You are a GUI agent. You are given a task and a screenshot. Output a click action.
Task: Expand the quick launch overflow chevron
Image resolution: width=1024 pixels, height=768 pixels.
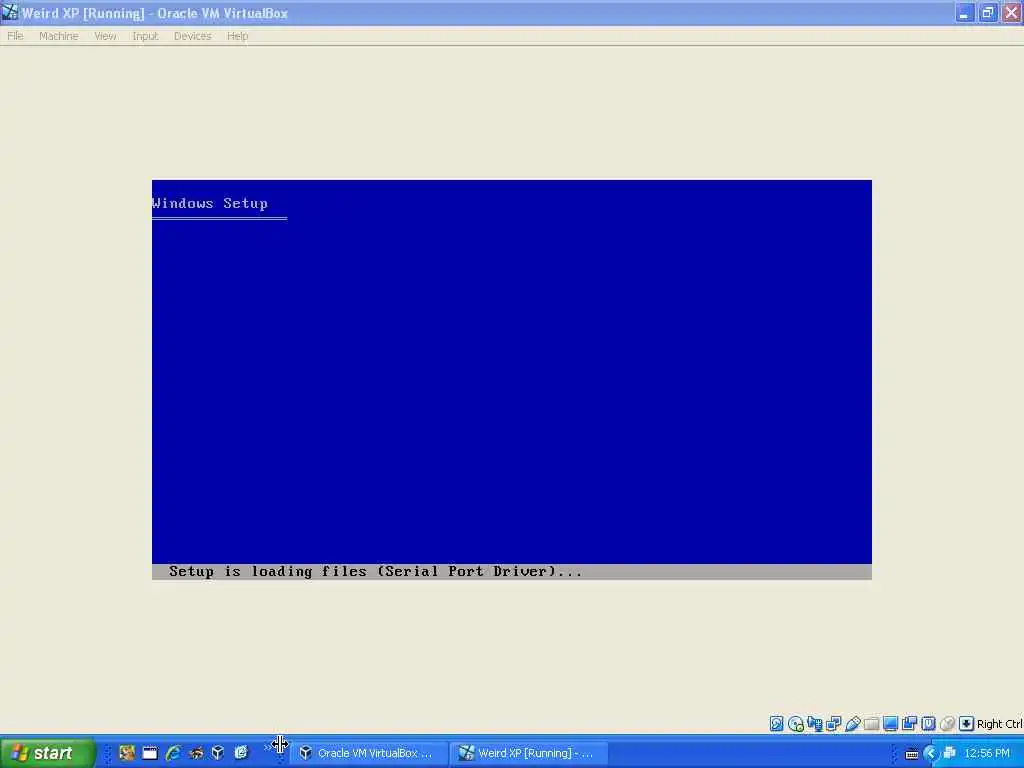(x=268, y=746)
